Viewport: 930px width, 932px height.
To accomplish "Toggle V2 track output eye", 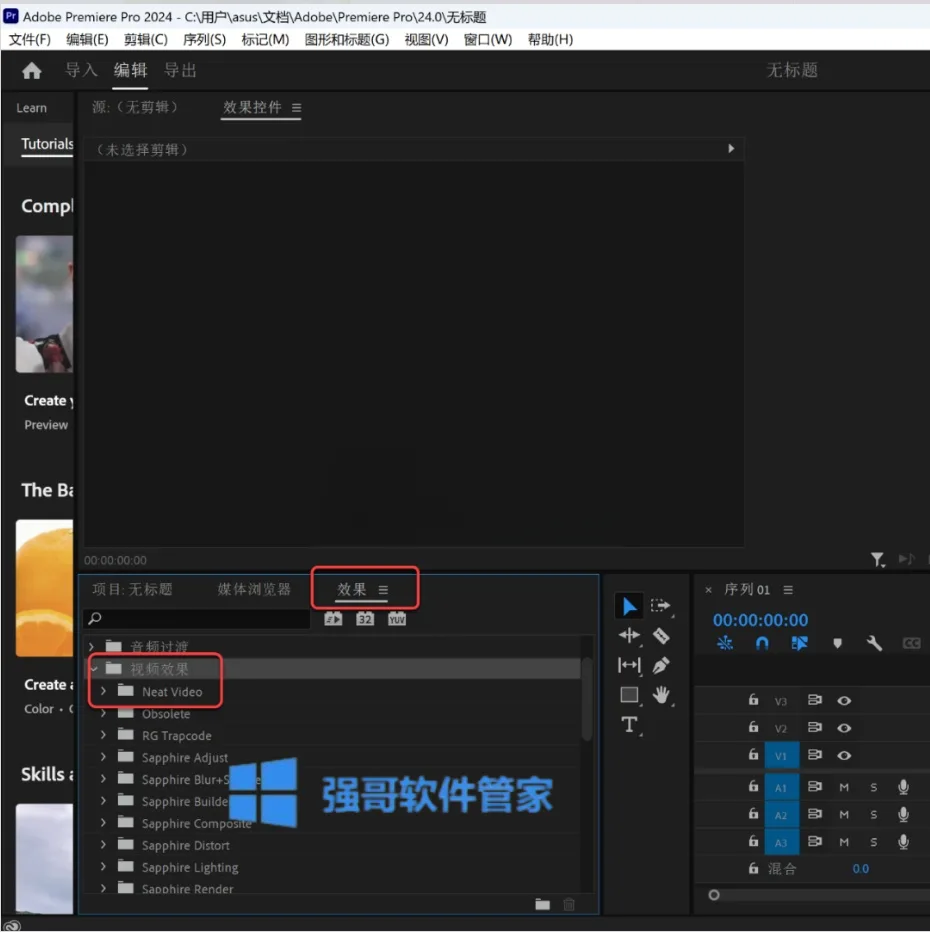I will point(844,728).
